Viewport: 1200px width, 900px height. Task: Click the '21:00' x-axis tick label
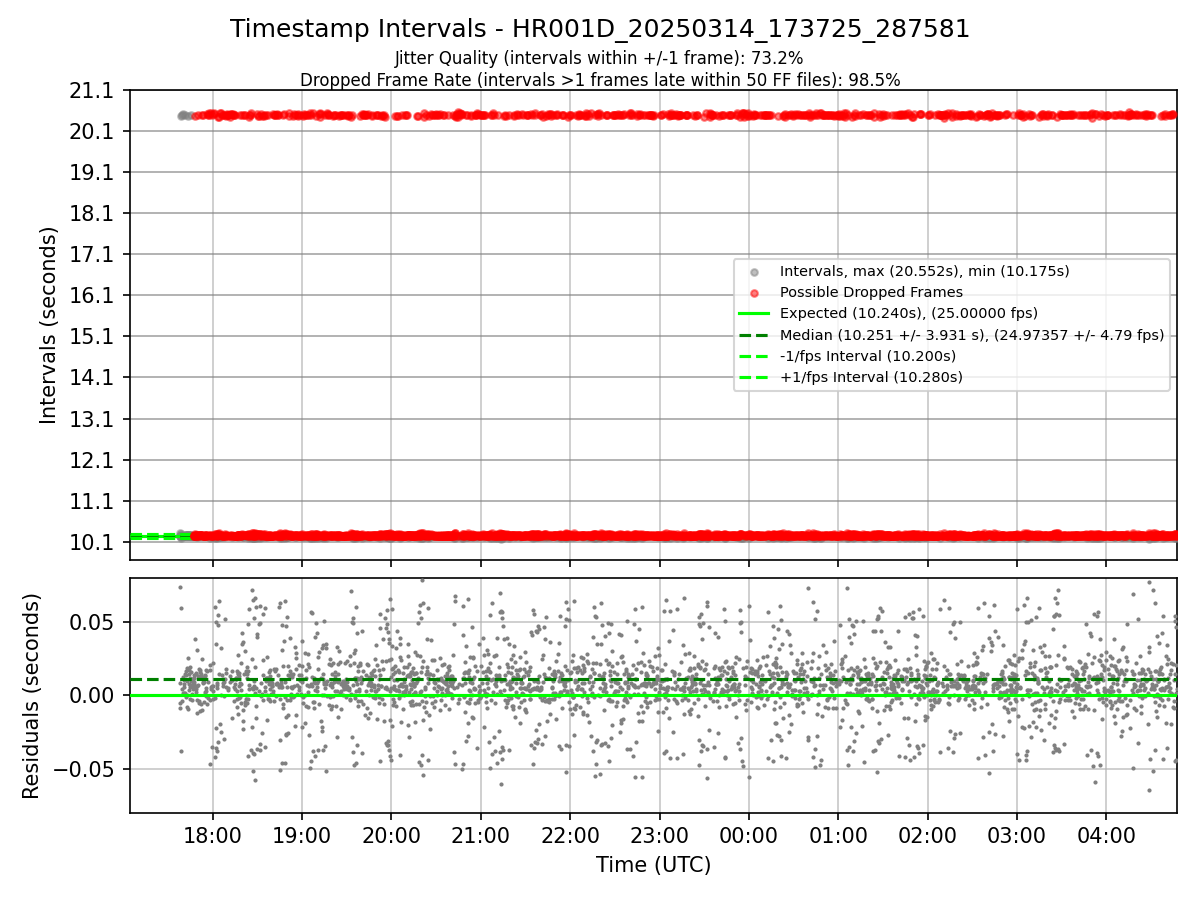(480, 835)
